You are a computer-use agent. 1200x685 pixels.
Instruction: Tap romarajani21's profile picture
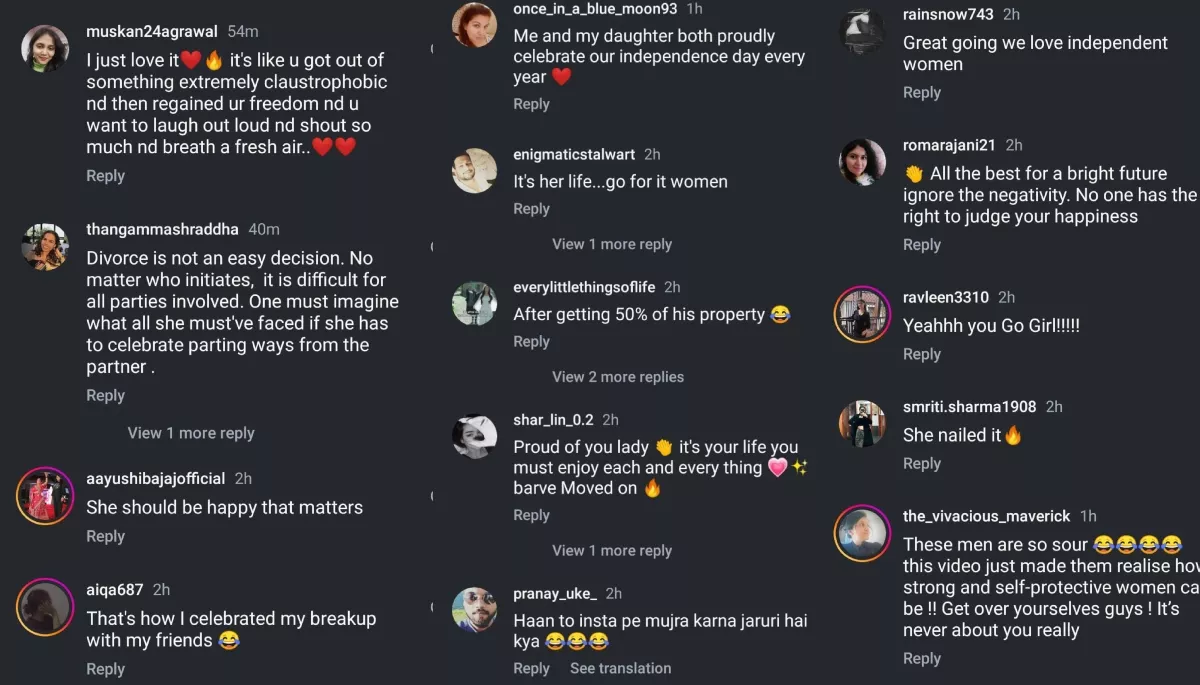click(x=862, y=162)
